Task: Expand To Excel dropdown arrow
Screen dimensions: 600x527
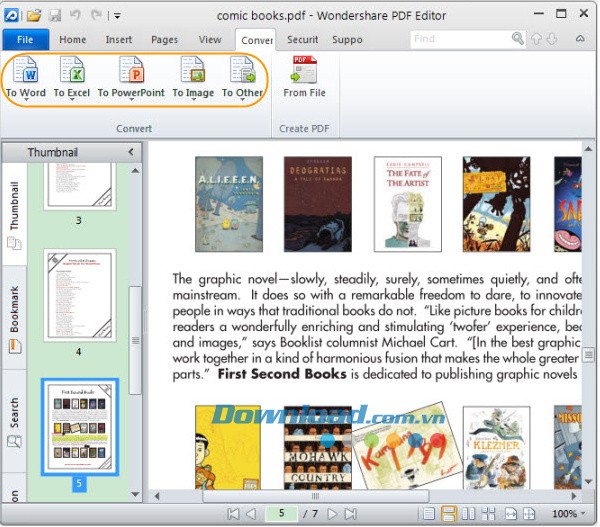Action: point(72,100)
